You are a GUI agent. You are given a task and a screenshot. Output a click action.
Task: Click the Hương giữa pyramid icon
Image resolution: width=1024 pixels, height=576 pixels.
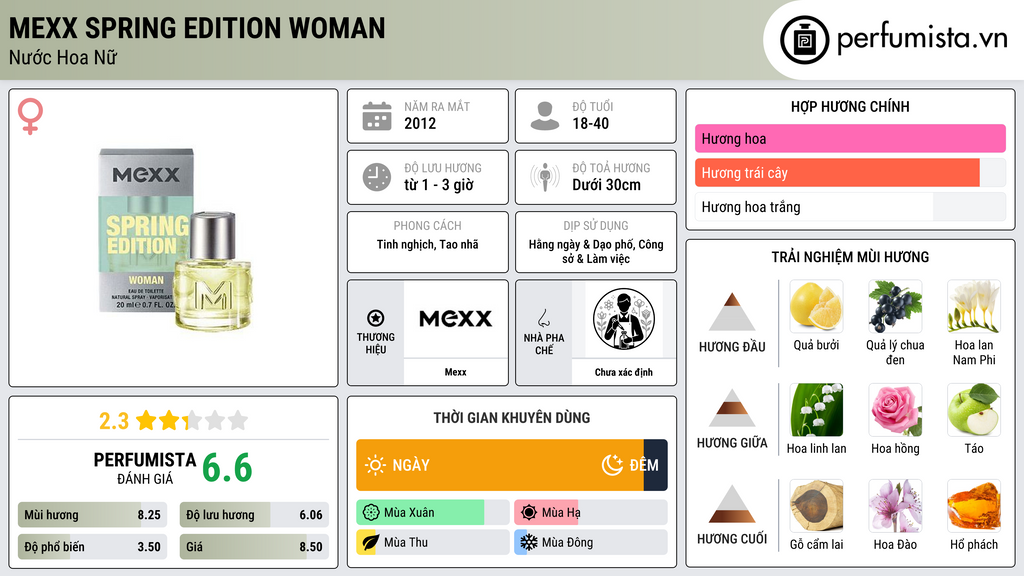coord(732,408)
